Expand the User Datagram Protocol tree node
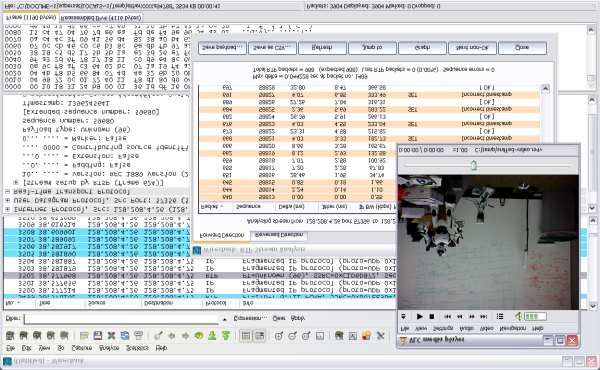Screen dimensions: 600x370 [7, 200]
